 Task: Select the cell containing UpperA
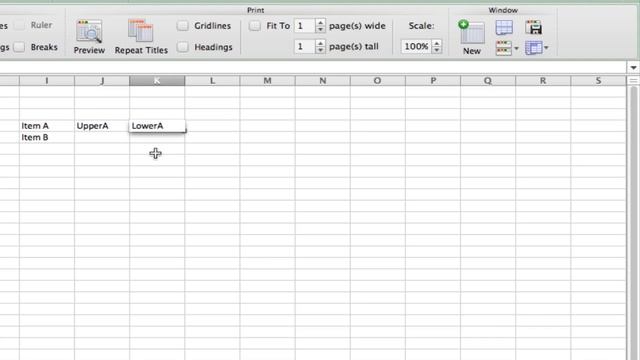click(102, 126)
